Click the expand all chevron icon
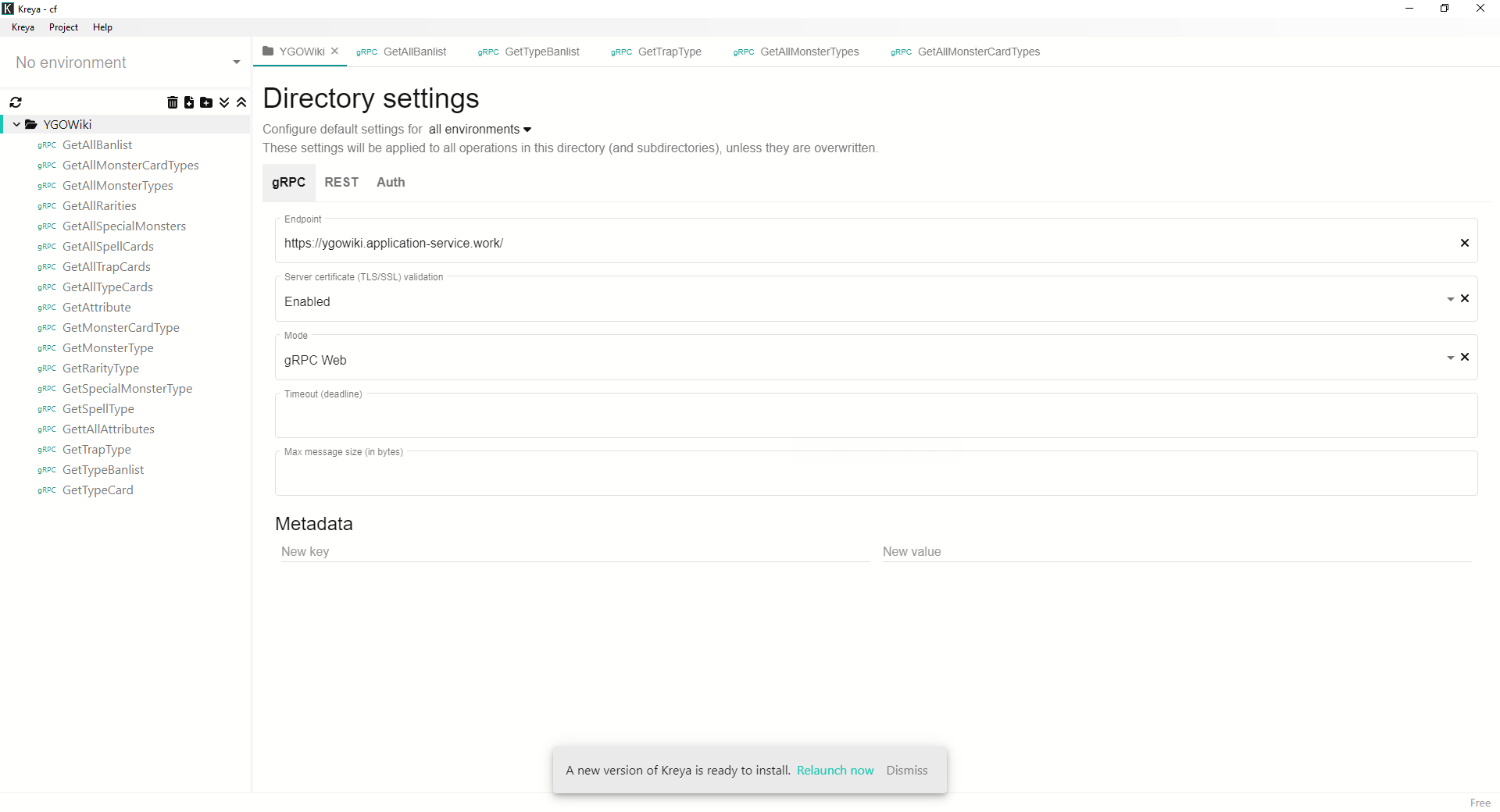The height and width of the screenshot is (812, 1500). [224, 102]
